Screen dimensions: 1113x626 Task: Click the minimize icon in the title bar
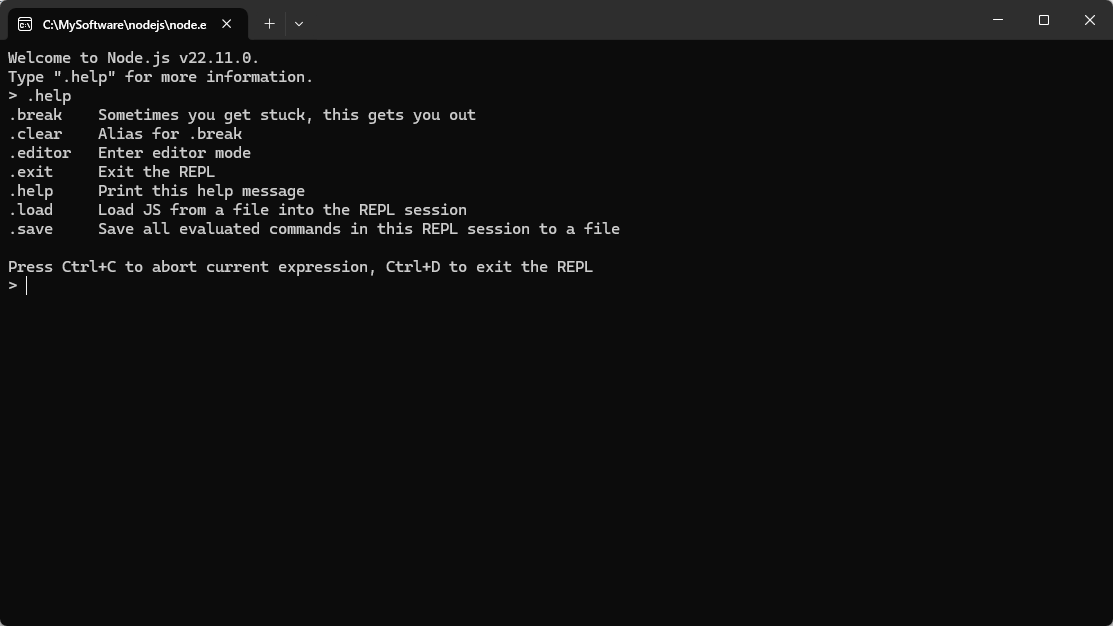[997, 20]
